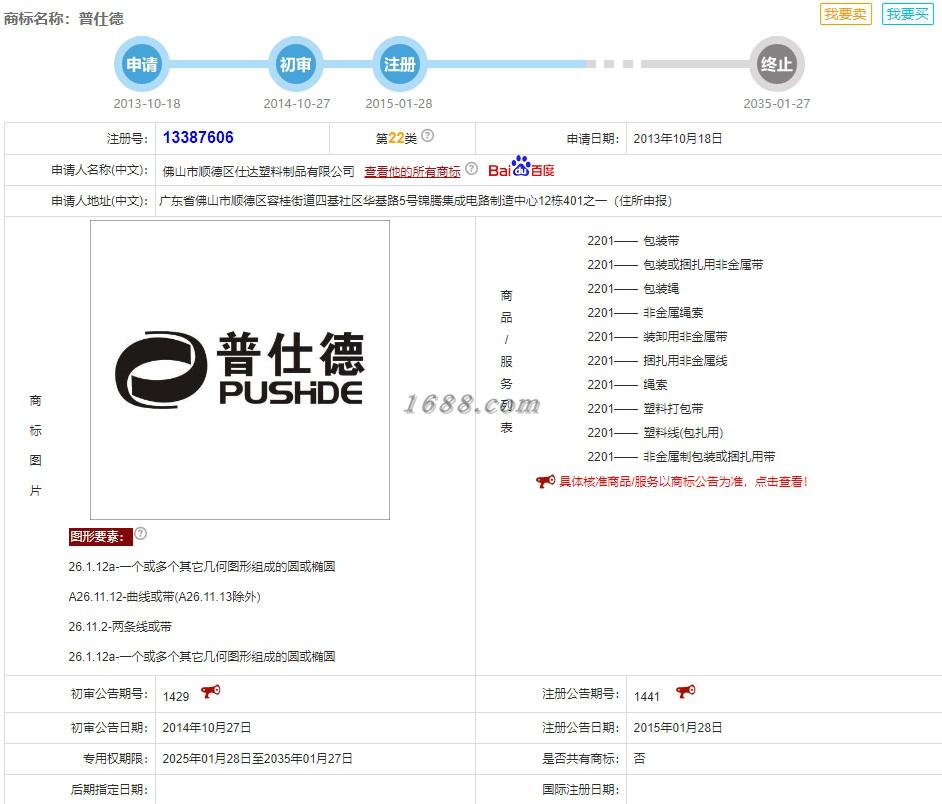
Task: Select goods item 2201 包装绳
Action: point(633,289)
